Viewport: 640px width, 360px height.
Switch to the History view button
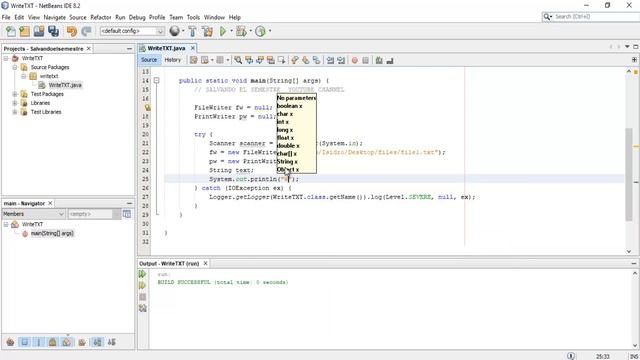click(173, 60)
